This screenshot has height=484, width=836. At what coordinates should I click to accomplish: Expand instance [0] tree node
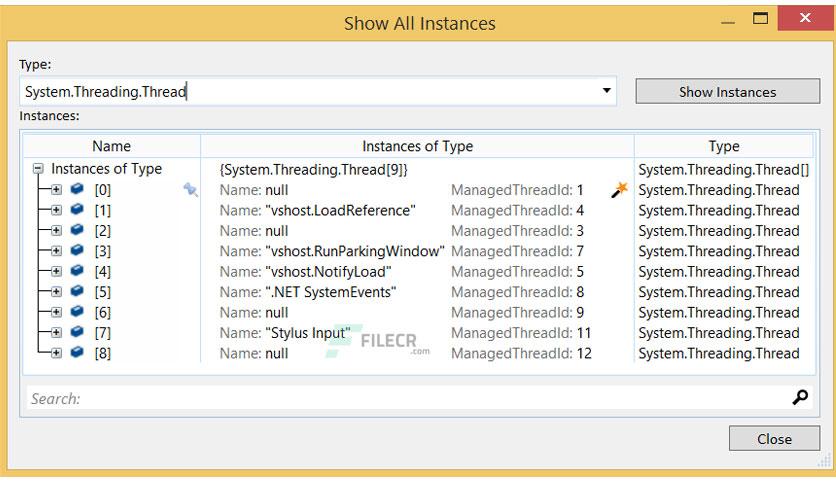point(56,189)
